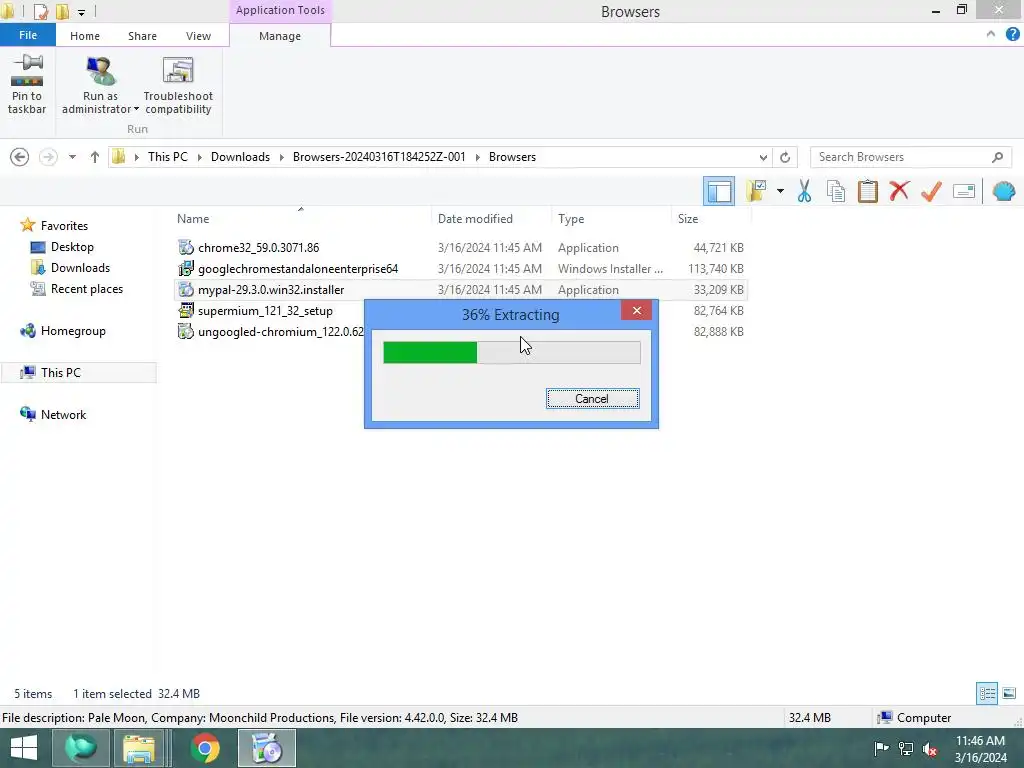This screenshot has height=768, width=1024.
Task: Switch to details view layout icon
Action: pos(987,693)
